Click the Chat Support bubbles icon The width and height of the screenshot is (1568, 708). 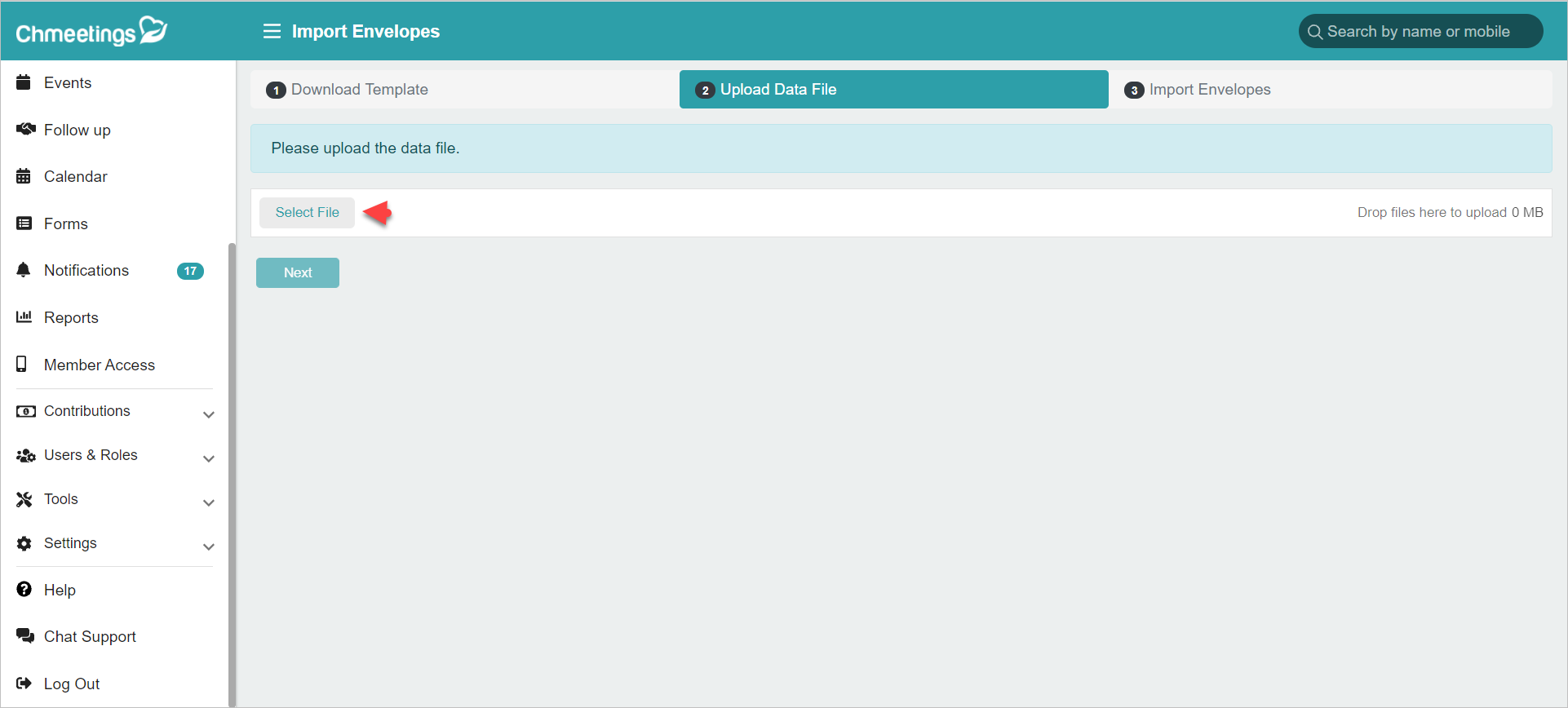point(25,636)
